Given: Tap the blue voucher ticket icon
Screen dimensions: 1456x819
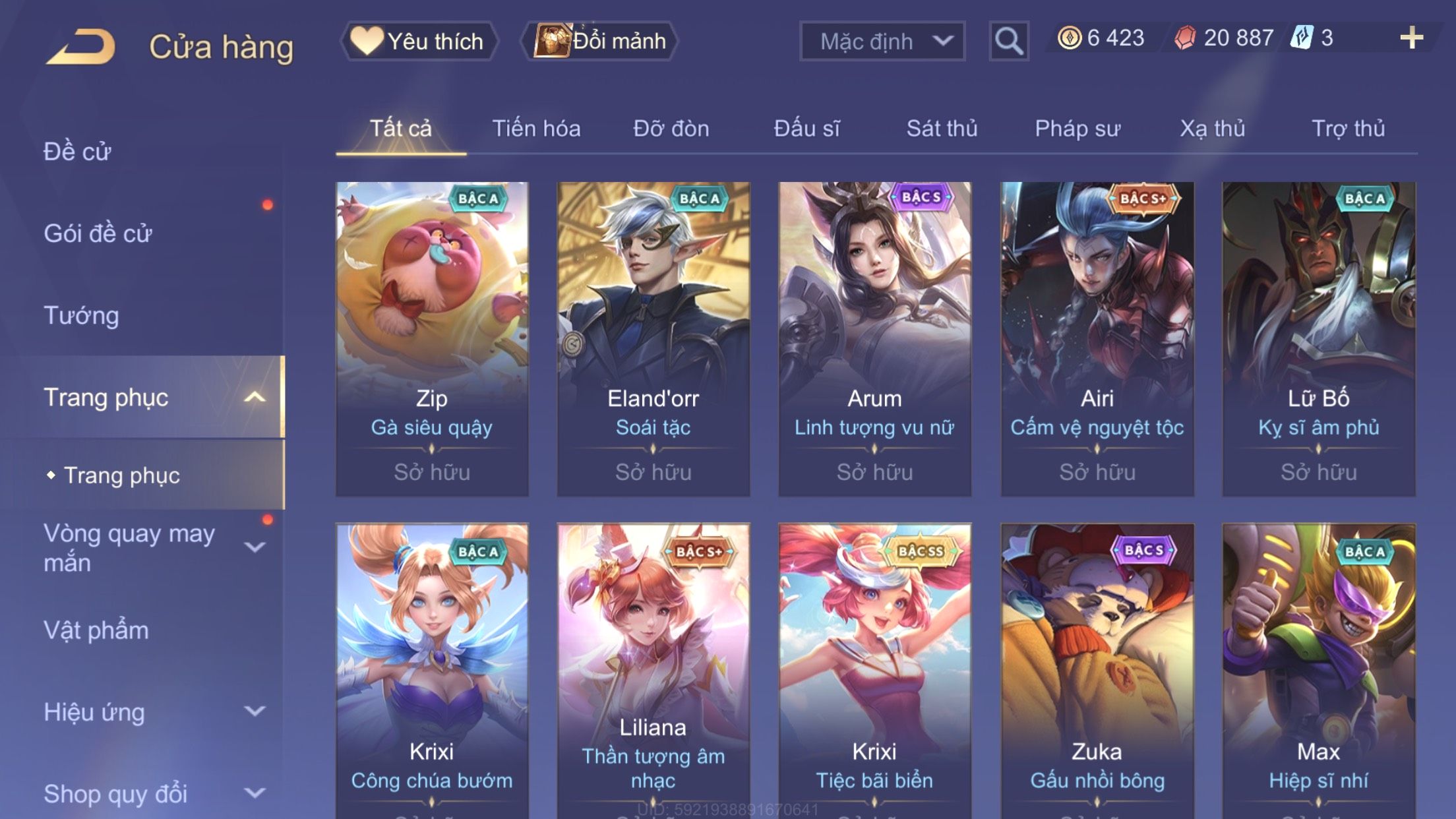Looking at the screenshot, I should point(1302,38).
